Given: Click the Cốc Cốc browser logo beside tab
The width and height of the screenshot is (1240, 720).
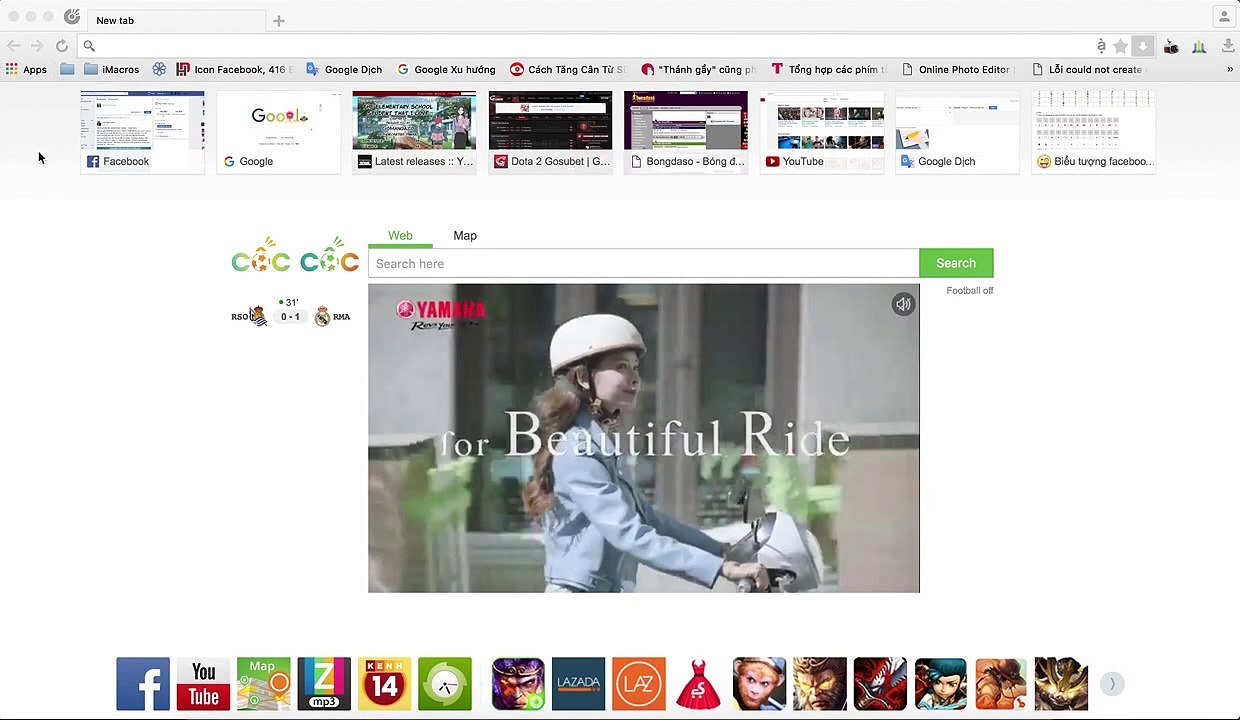Looking at the screenshot, I should coord(72,16).
